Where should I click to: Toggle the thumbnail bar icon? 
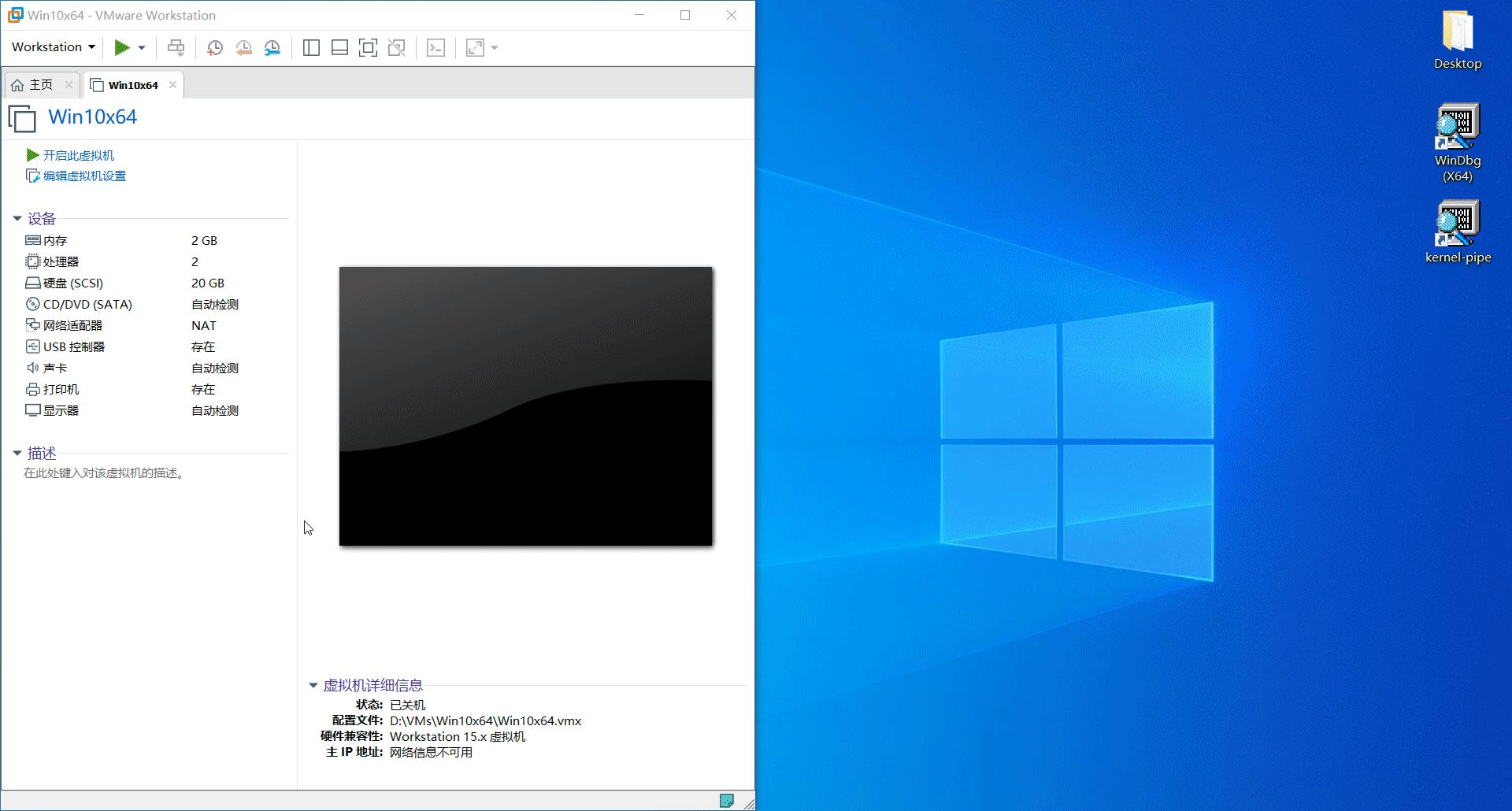click(339, 47)
